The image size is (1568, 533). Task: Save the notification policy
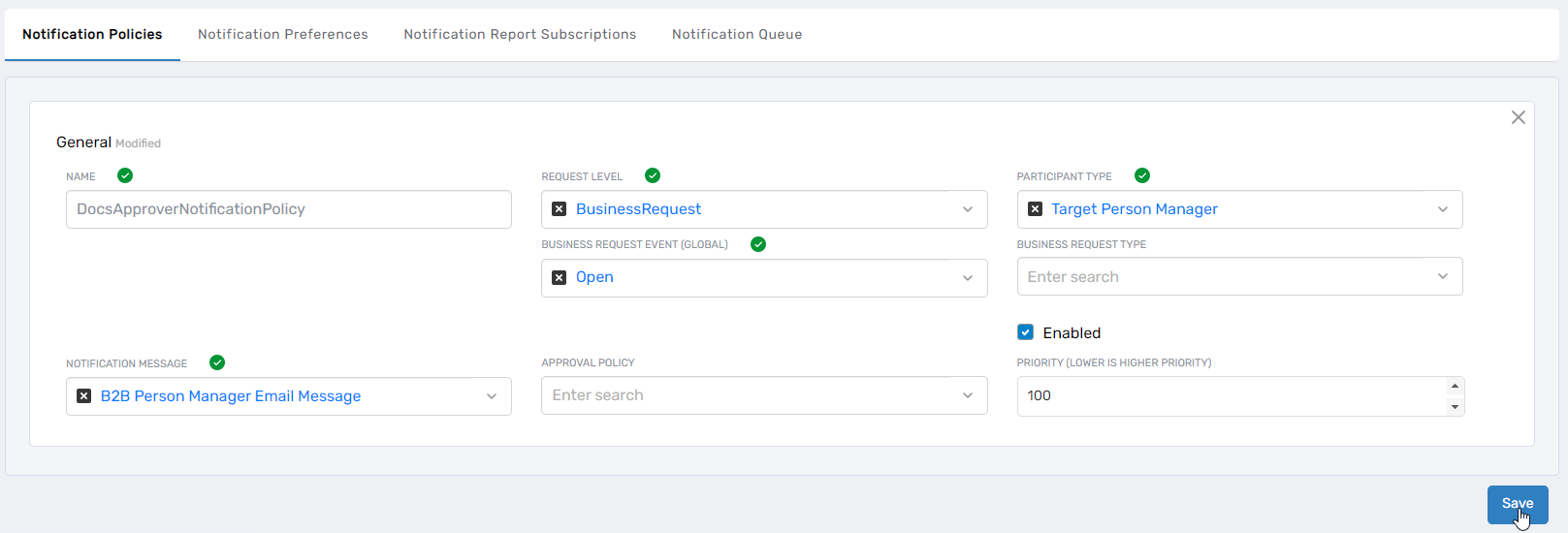click(x=1517, y=504)
